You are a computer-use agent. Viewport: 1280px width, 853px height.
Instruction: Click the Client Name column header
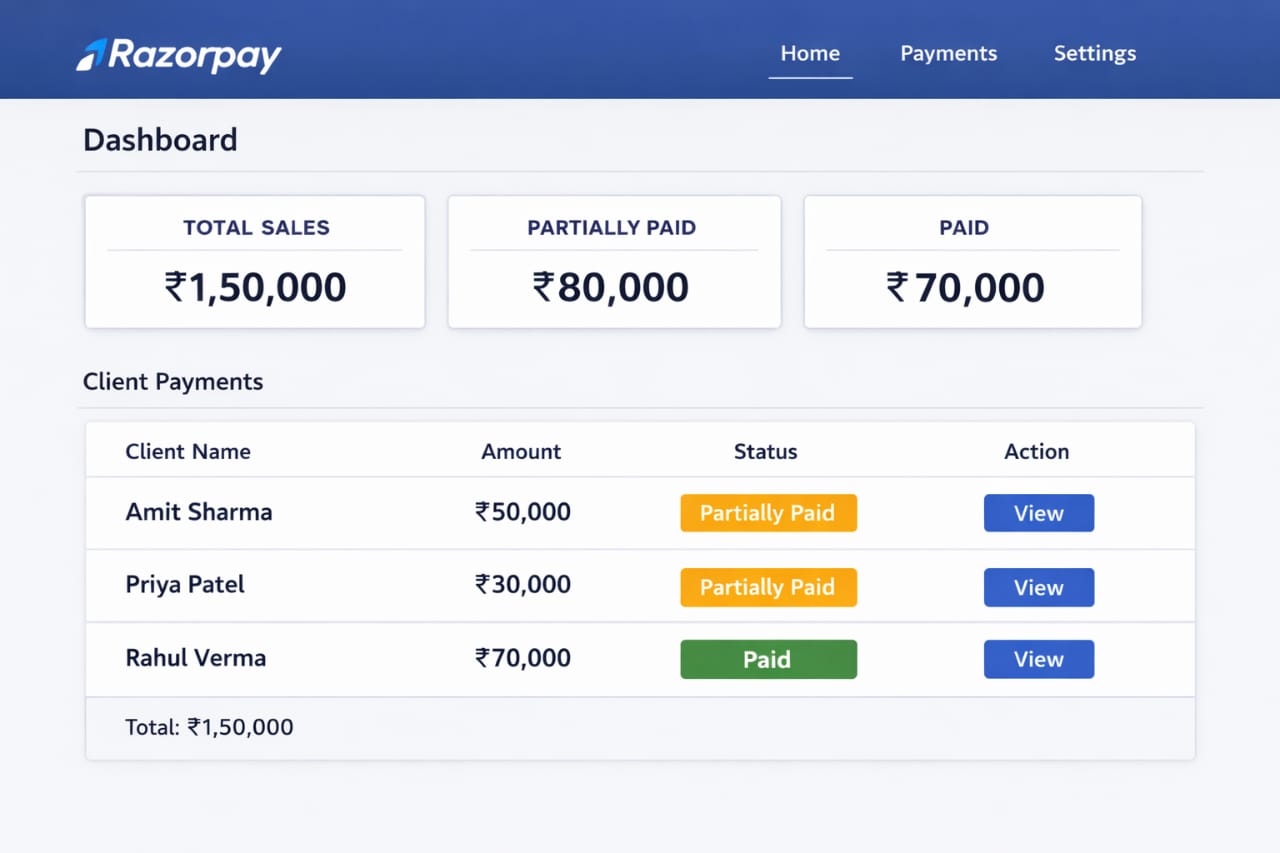click(x=188, y=451)
